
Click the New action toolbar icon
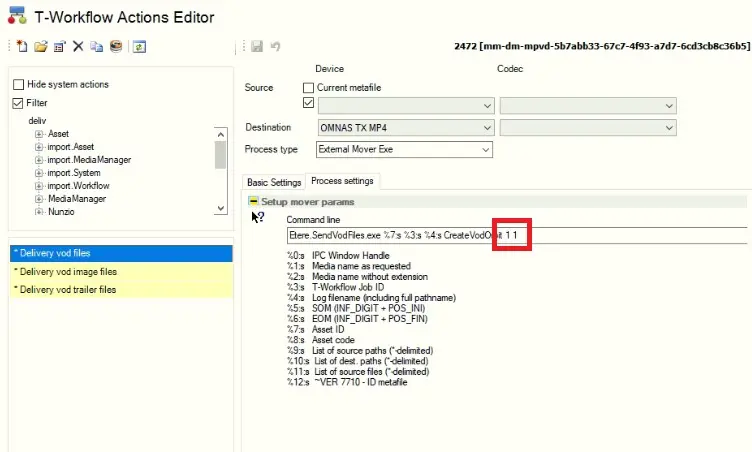[22, 46]
